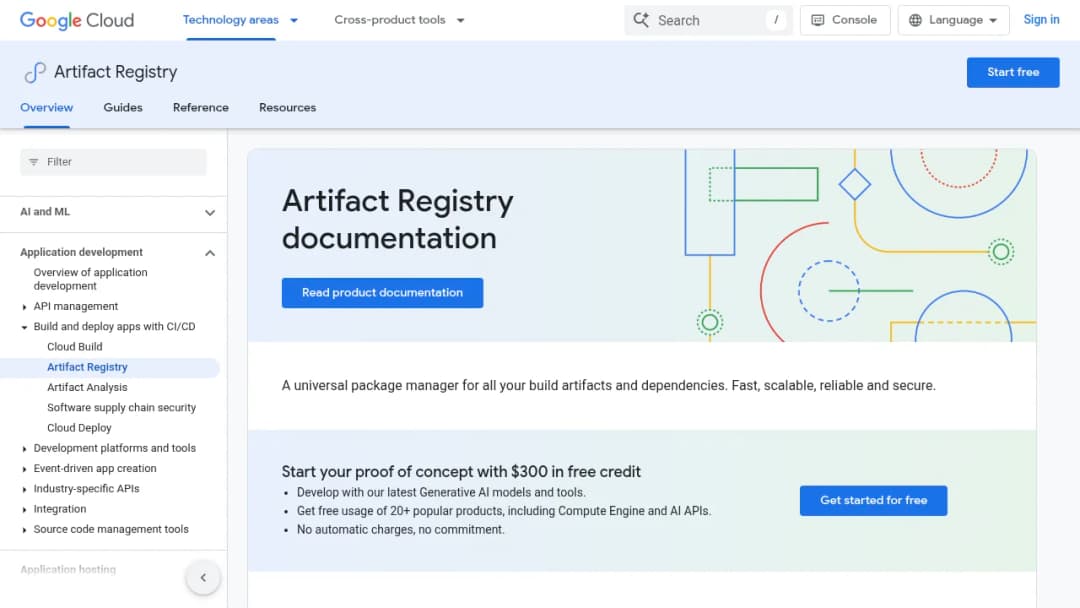Screen dimensions: 1080x608
Task: Click the Sign in link
Action: [x=1041, y=20]
